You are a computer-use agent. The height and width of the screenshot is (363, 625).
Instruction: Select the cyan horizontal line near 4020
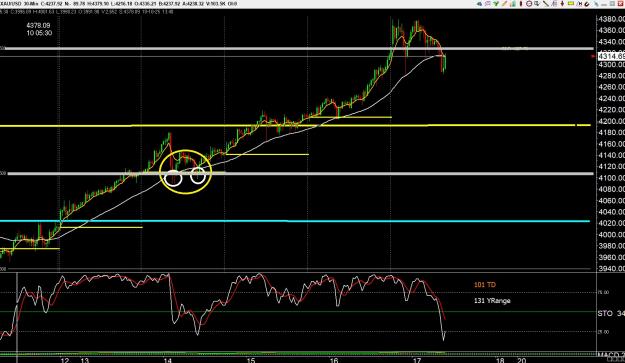295,221
